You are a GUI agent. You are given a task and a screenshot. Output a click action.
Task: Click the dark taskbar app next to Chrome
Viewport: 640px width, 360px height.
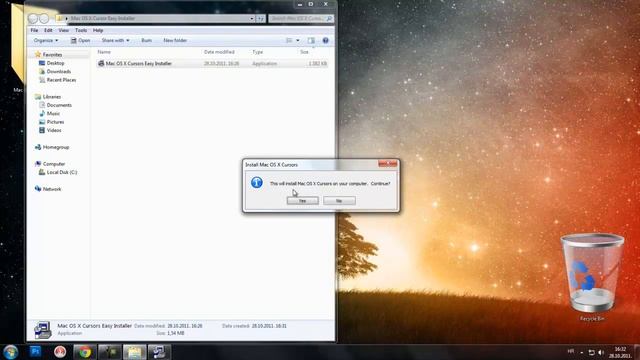[110, 352]
